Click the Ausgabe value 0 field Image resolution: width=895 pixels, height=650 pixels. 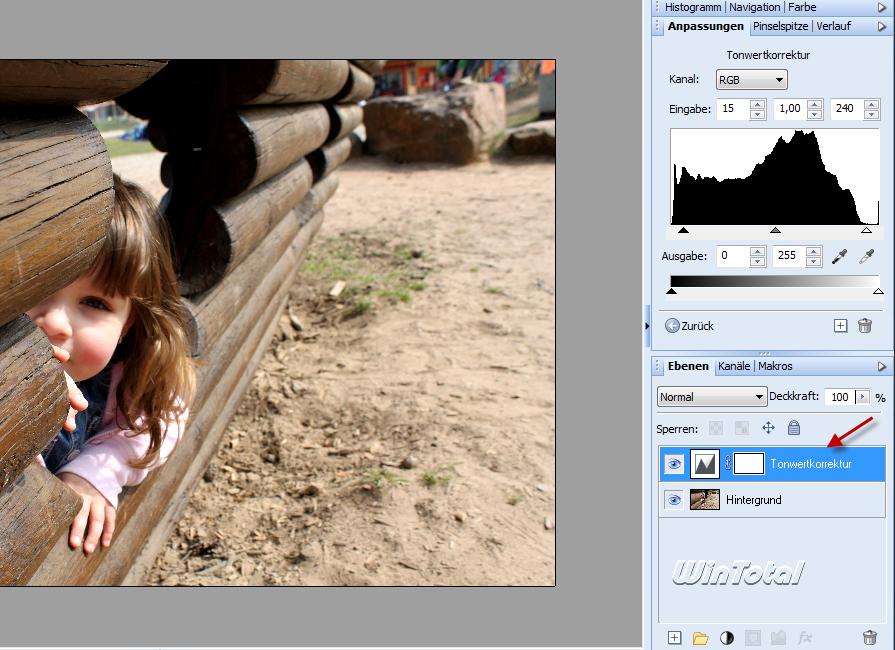coord(733,256)
